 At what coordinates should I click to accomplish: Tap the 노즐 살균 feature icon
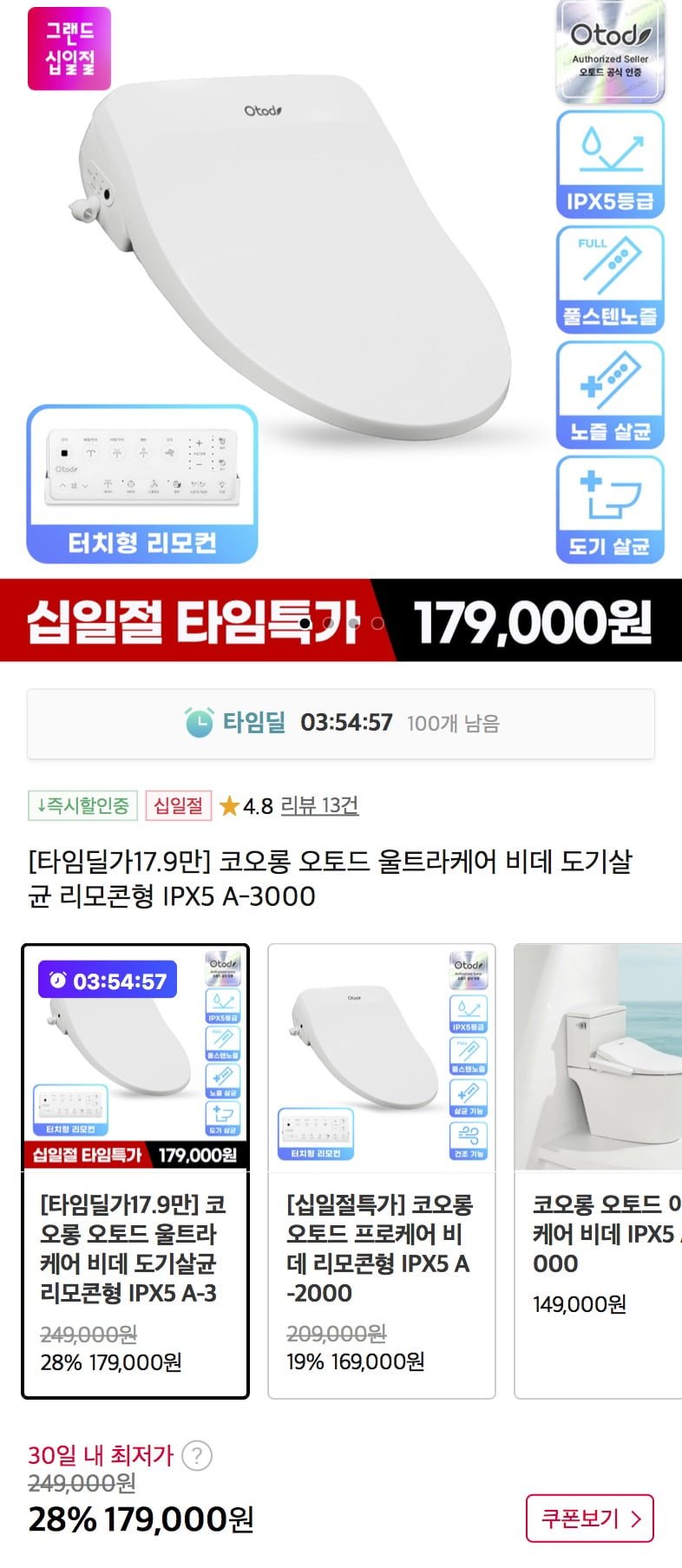click(610, 395)
